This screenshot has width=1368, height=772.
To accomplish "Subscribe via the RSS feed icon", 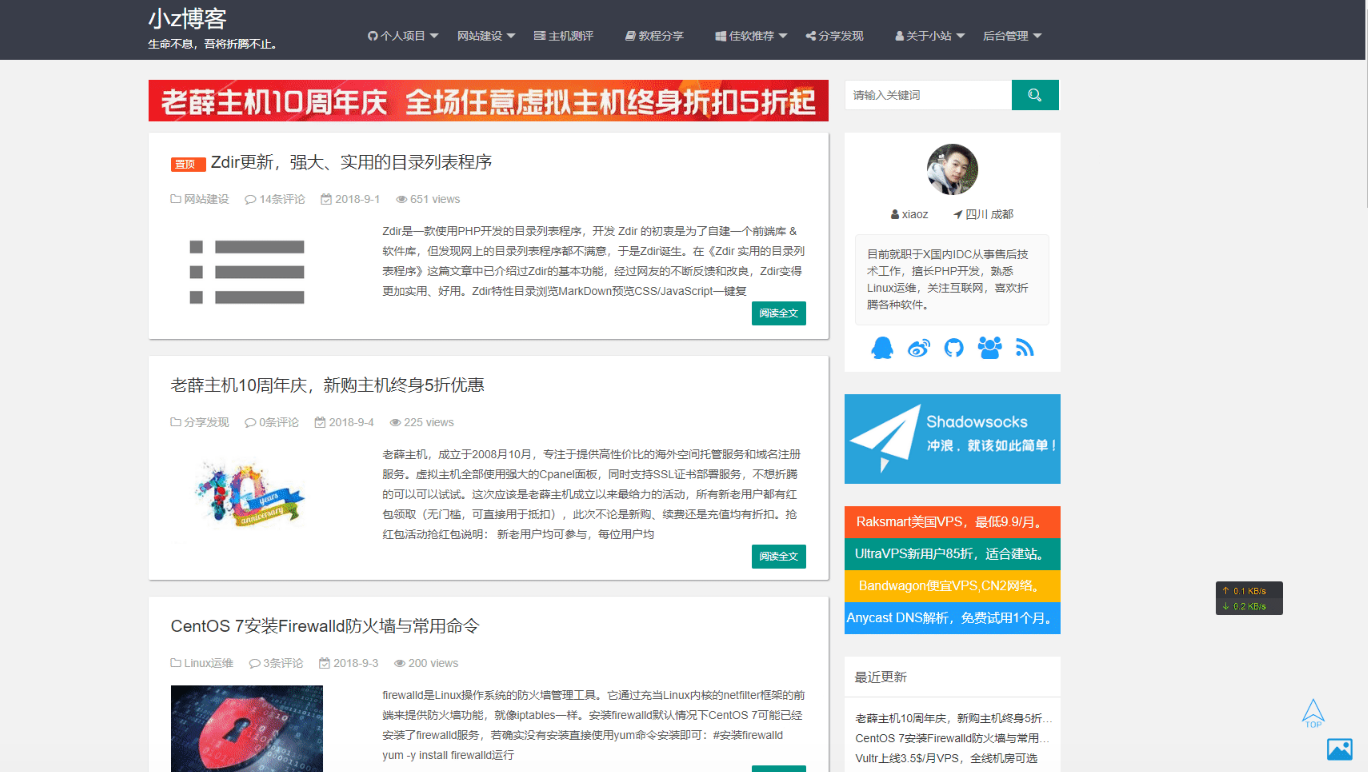I will pos(1024,347).
